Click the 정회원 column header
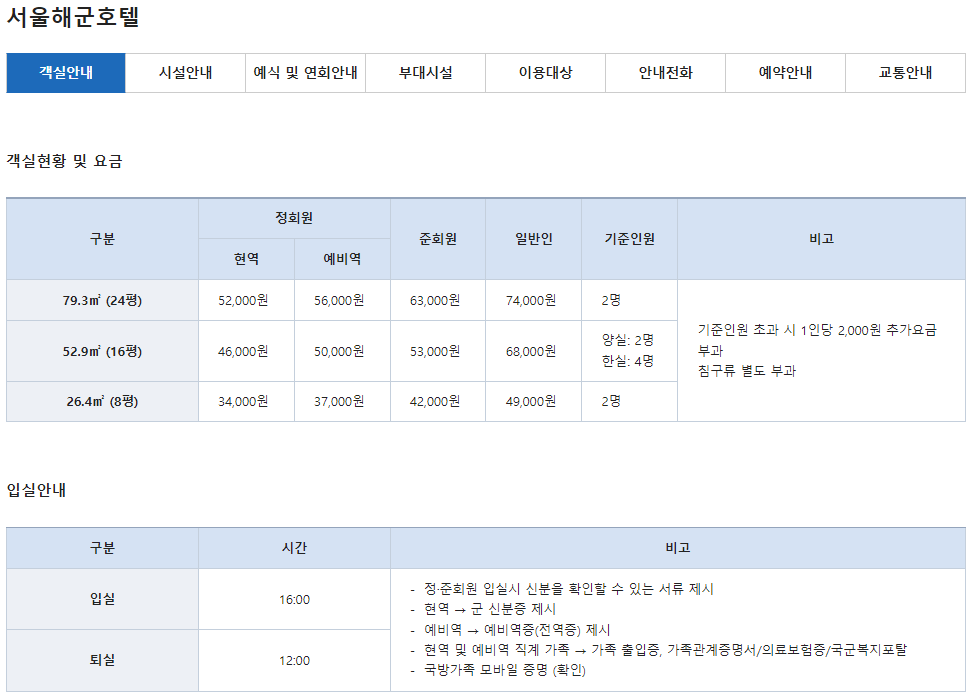The height and width of the screenshot is (695, 972). pyautogui.click(x=294, y=218)
